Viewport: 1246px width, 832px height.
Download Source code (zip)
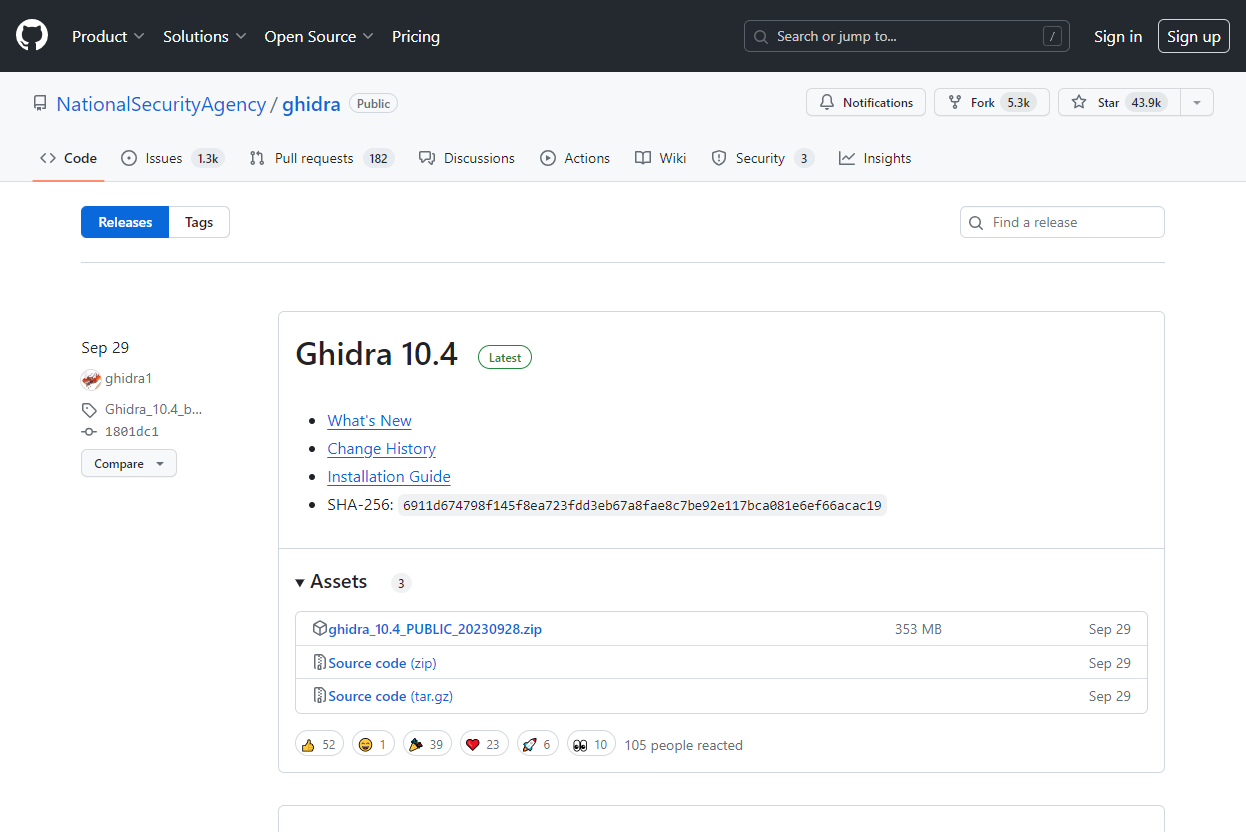[382, 663]
